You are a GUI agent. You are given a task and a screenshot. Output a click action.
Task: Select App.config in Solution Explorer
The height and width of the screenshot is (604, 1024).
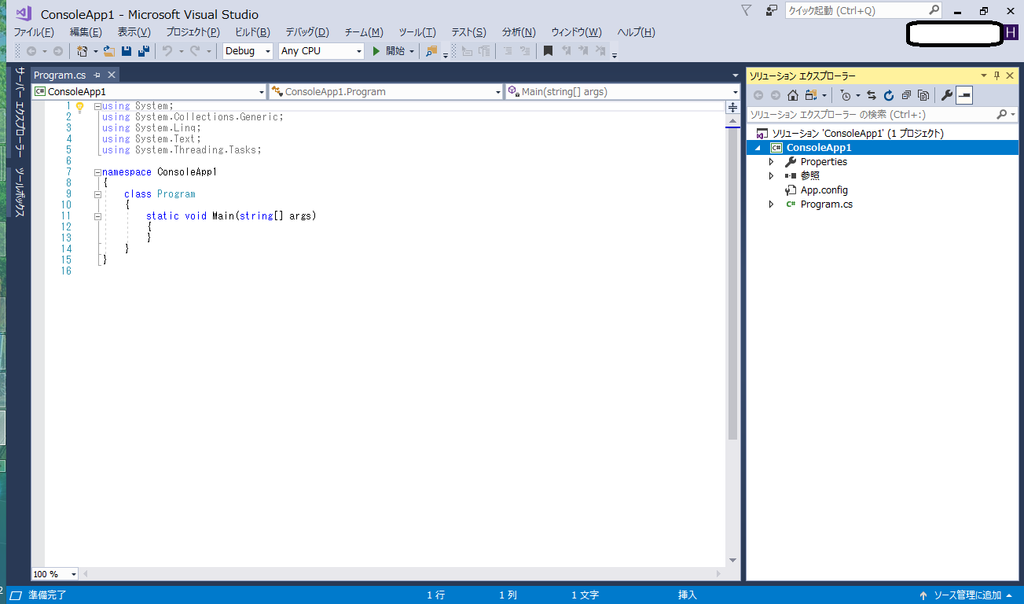(824, 190)
